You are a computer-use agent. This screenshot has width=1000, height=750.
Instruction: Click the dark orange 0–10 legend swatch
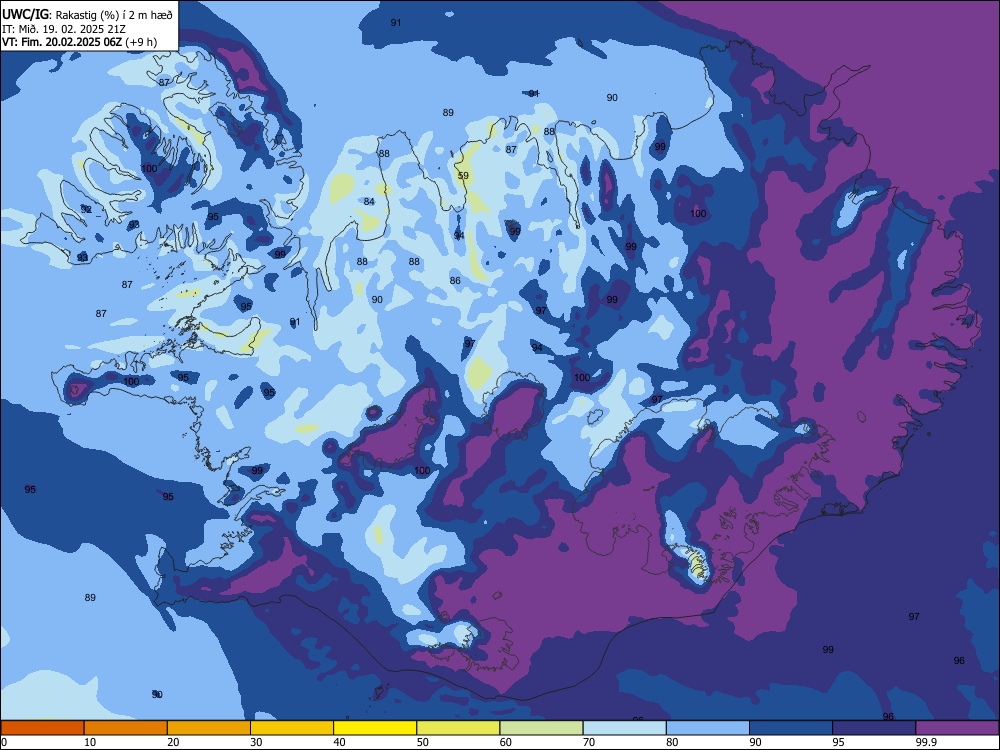(43, 728)
